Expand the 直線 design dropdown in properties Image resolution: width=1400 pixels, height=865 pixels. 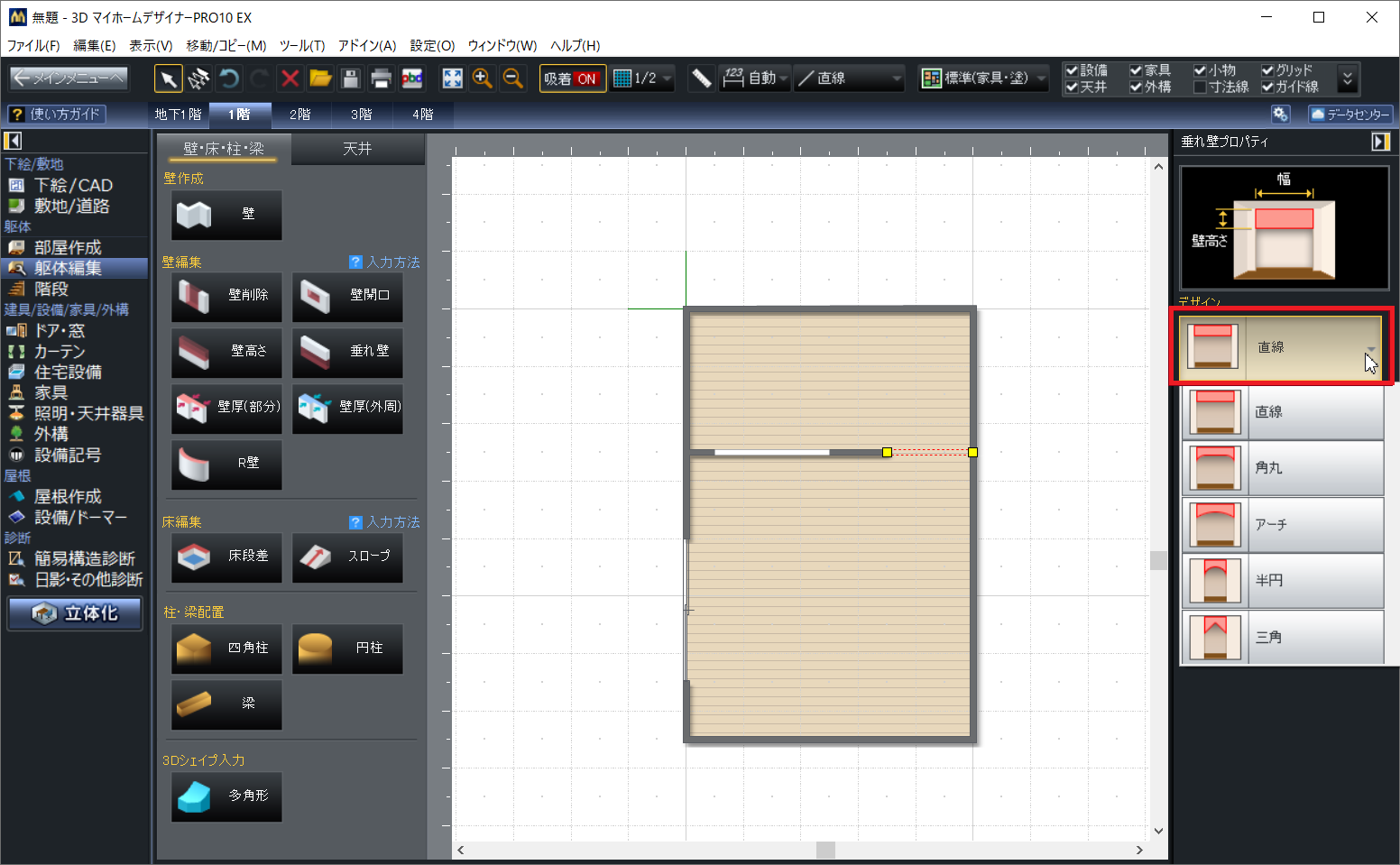tap(1370, 349)
